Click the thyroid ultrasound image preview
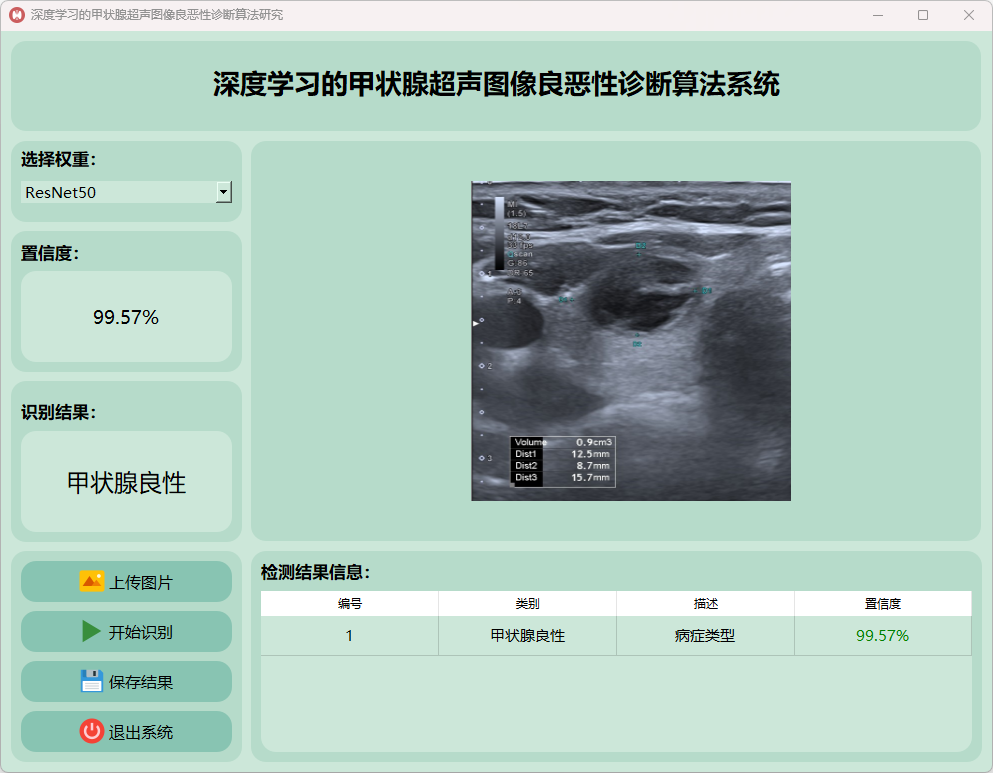The height and width of the screenshot is (773, 993). click(630, 340)
